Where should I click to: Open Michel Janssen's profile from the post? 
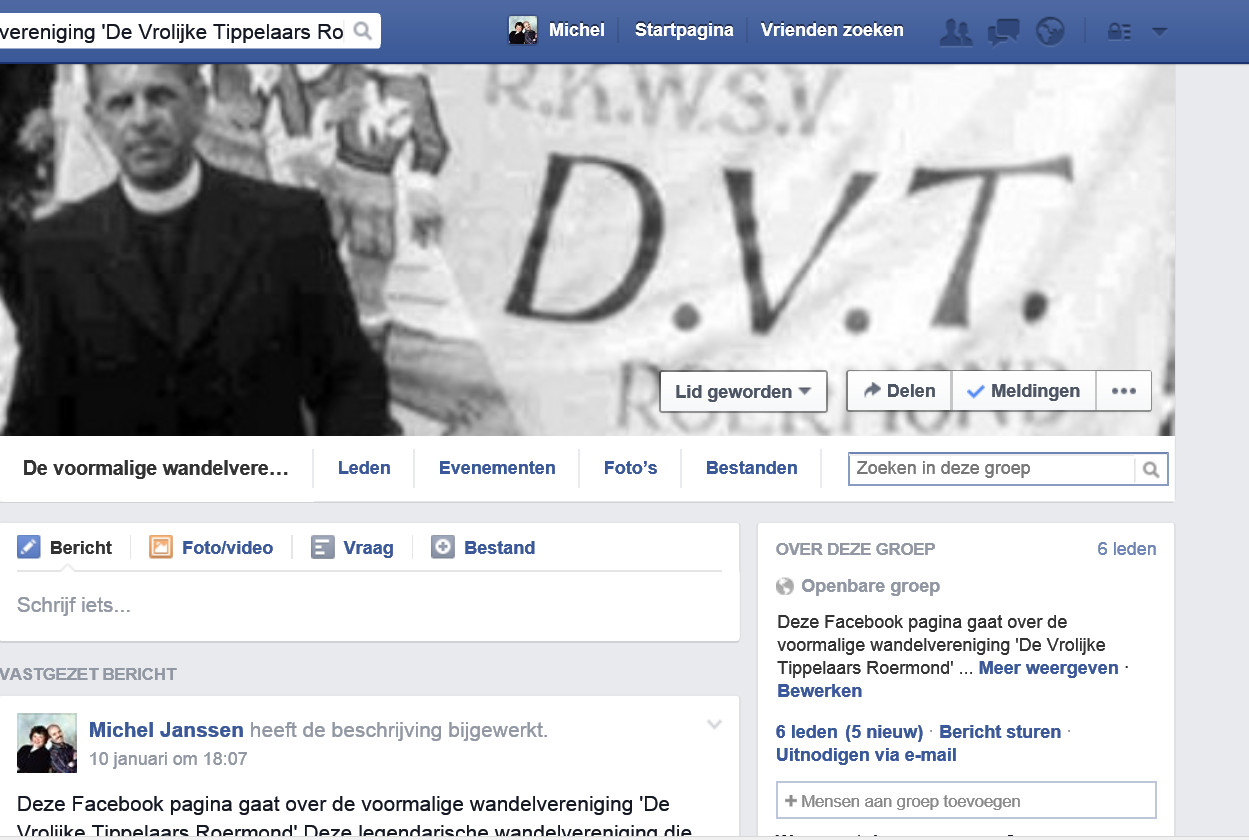(166, 730)
